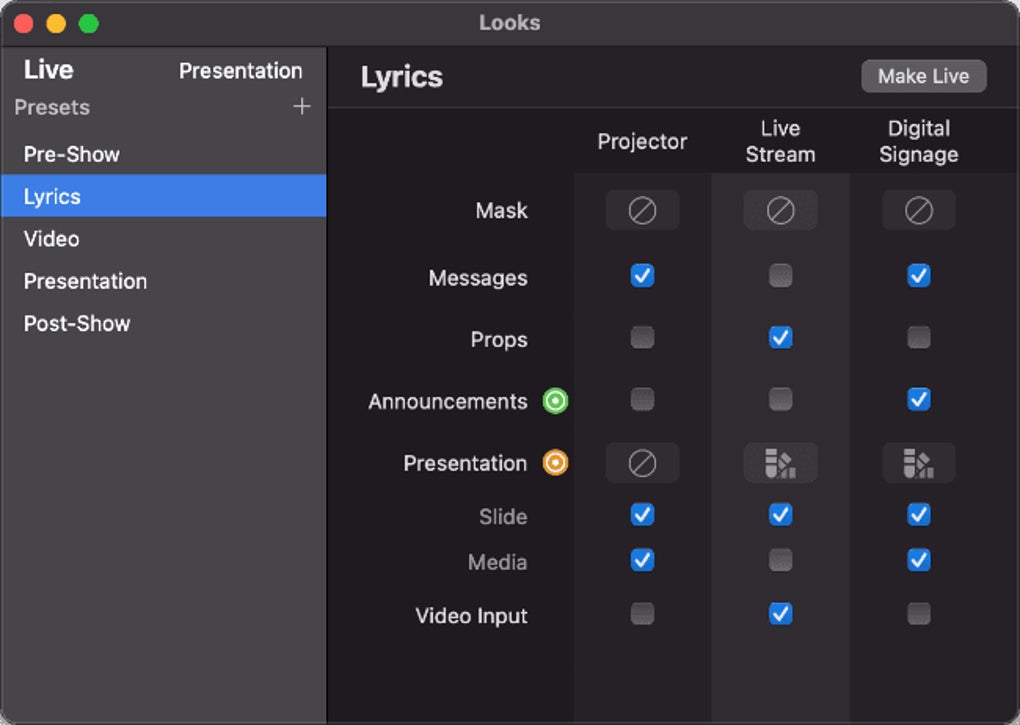
Task: Zoom the Looks window with green button
Action: [88, 24]
